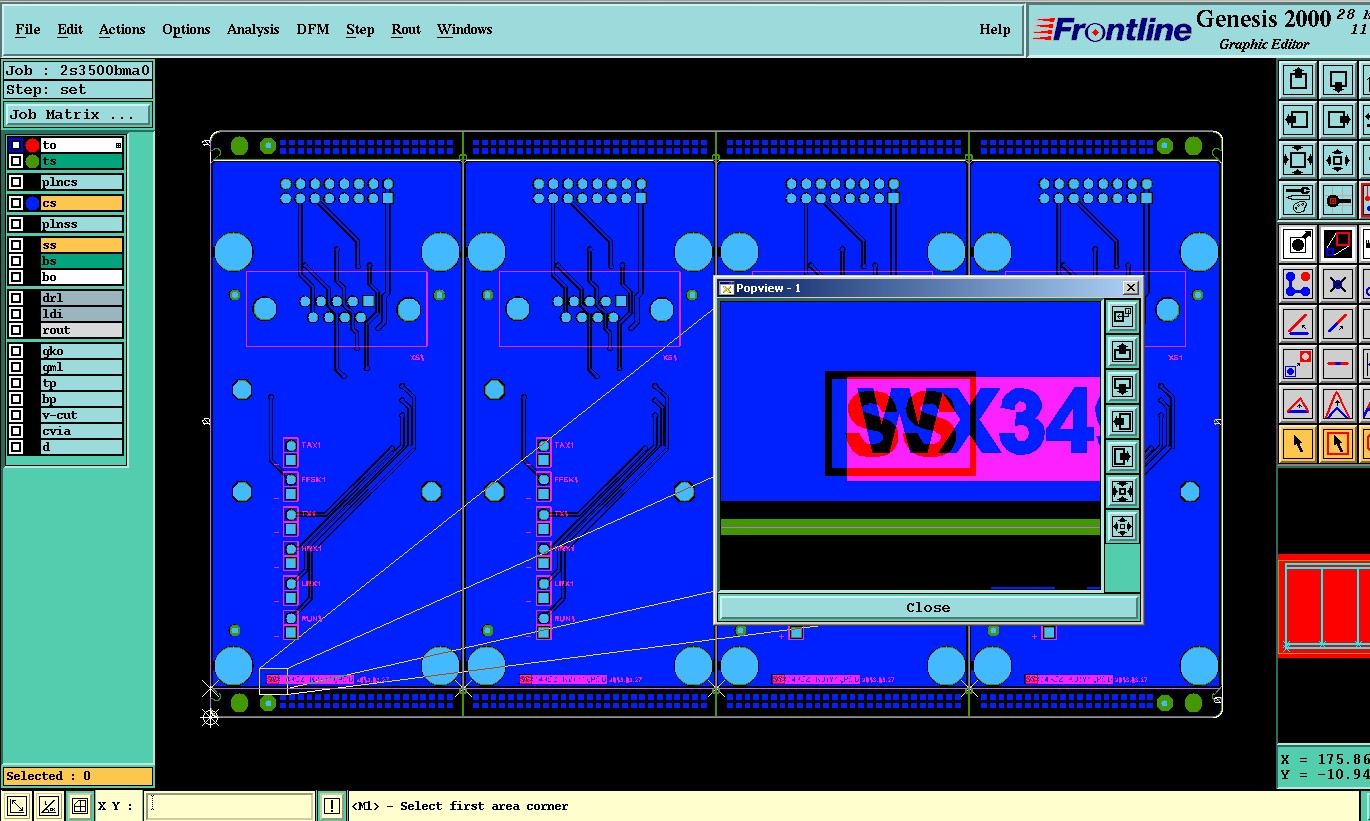This screenshot has height=821, width=1370.
Task: Select the red-blue angle measure tool
Action: [1298, 324]
